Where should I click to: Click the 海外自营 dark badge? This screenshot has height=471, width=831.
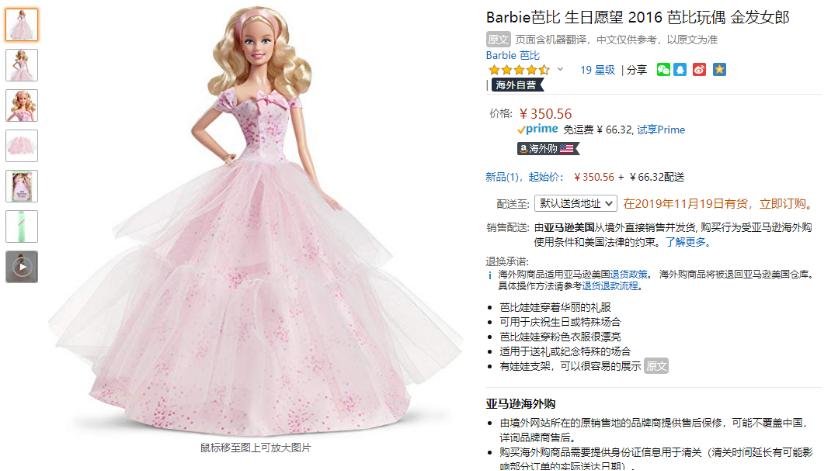517,85
